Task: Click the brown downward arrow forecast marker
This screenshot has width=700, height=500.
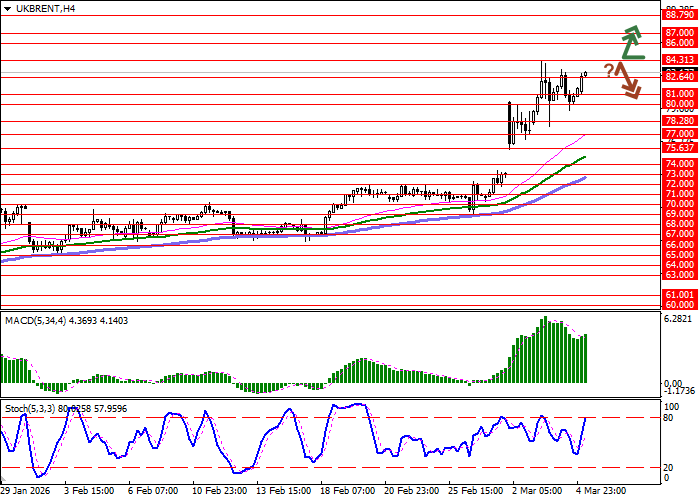Action: pyautogui.click(x=627, y=80)
